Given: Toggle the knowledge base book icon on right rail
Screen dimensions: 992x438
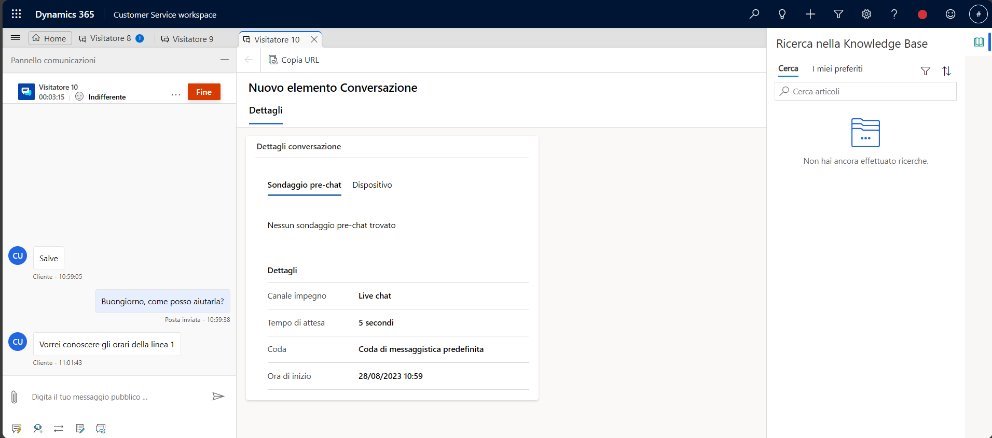Looking at the screenshot, I should (979, 42).
